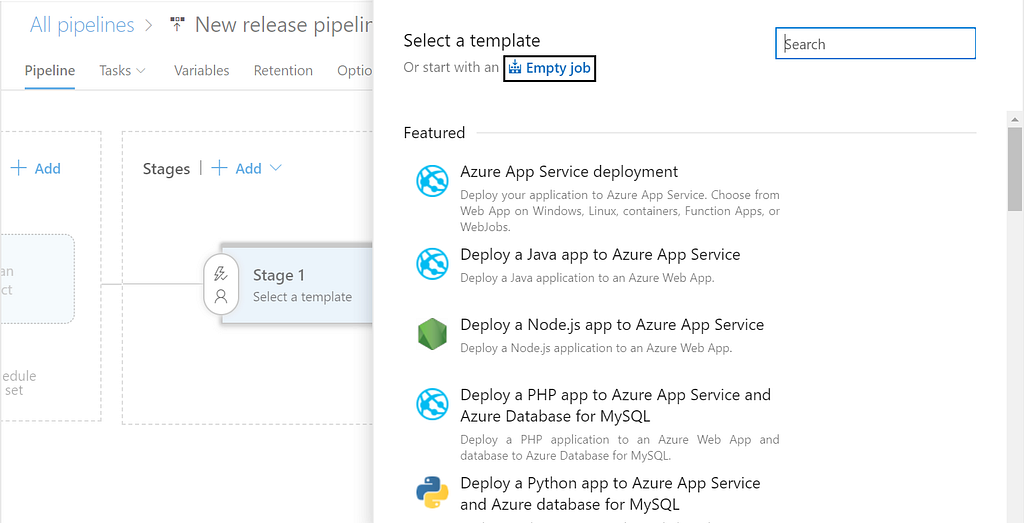
Task: Click the template list scrollbar thumb
Action: click(x=1014, y=168)
